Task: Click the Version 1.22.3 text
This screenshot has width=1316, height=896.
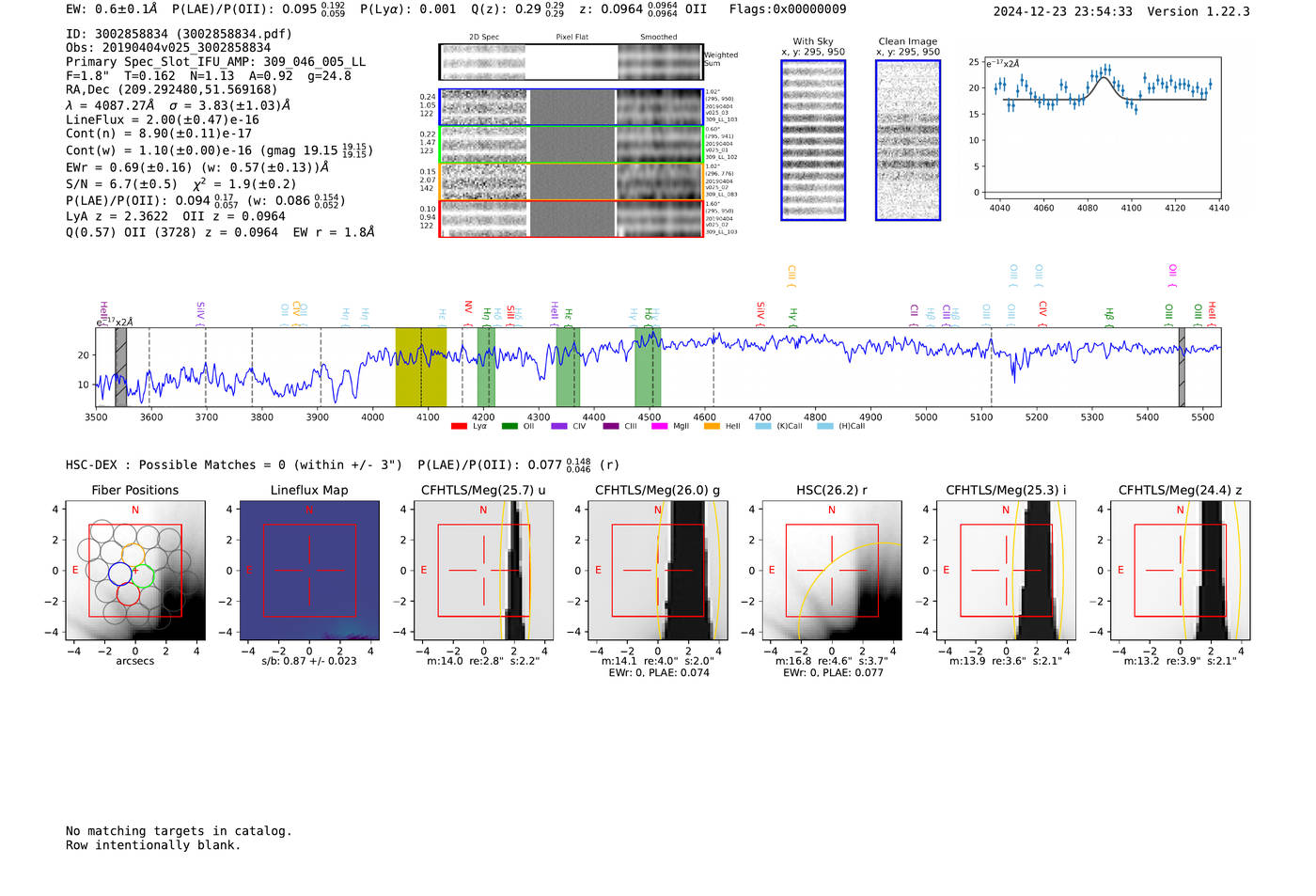Action: click(1198, 11)
